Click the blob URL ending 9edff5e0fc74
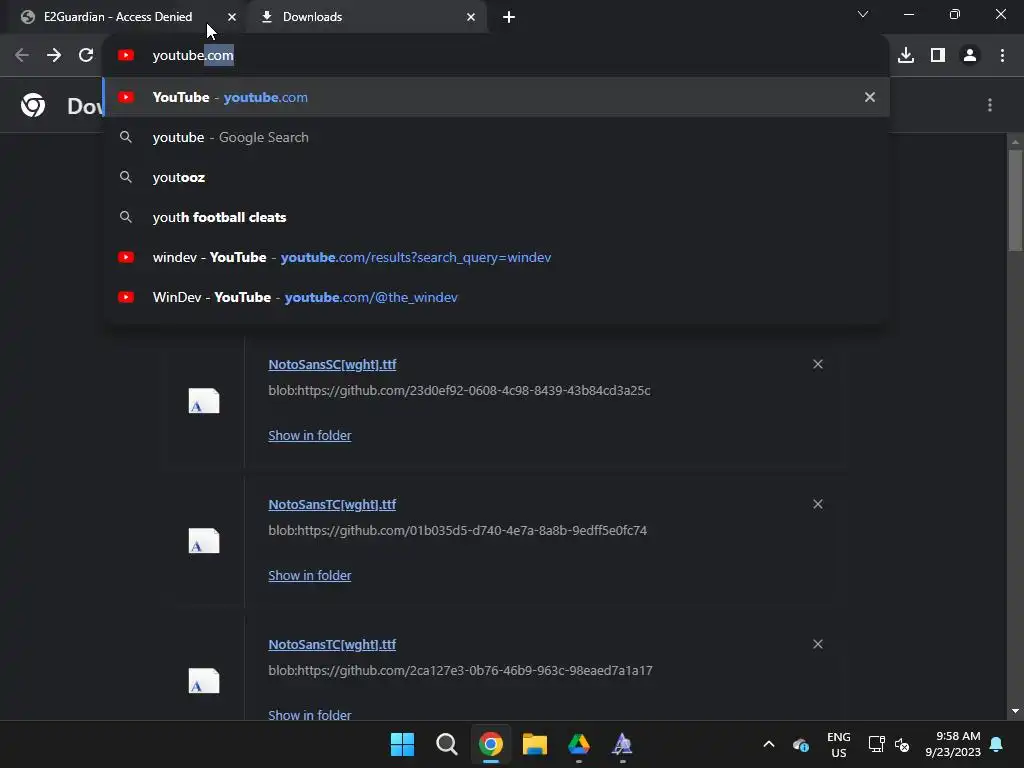Image resolution: width=1024 pixels, height=768 pixels. pyautogui.click(x=458, y=530)
